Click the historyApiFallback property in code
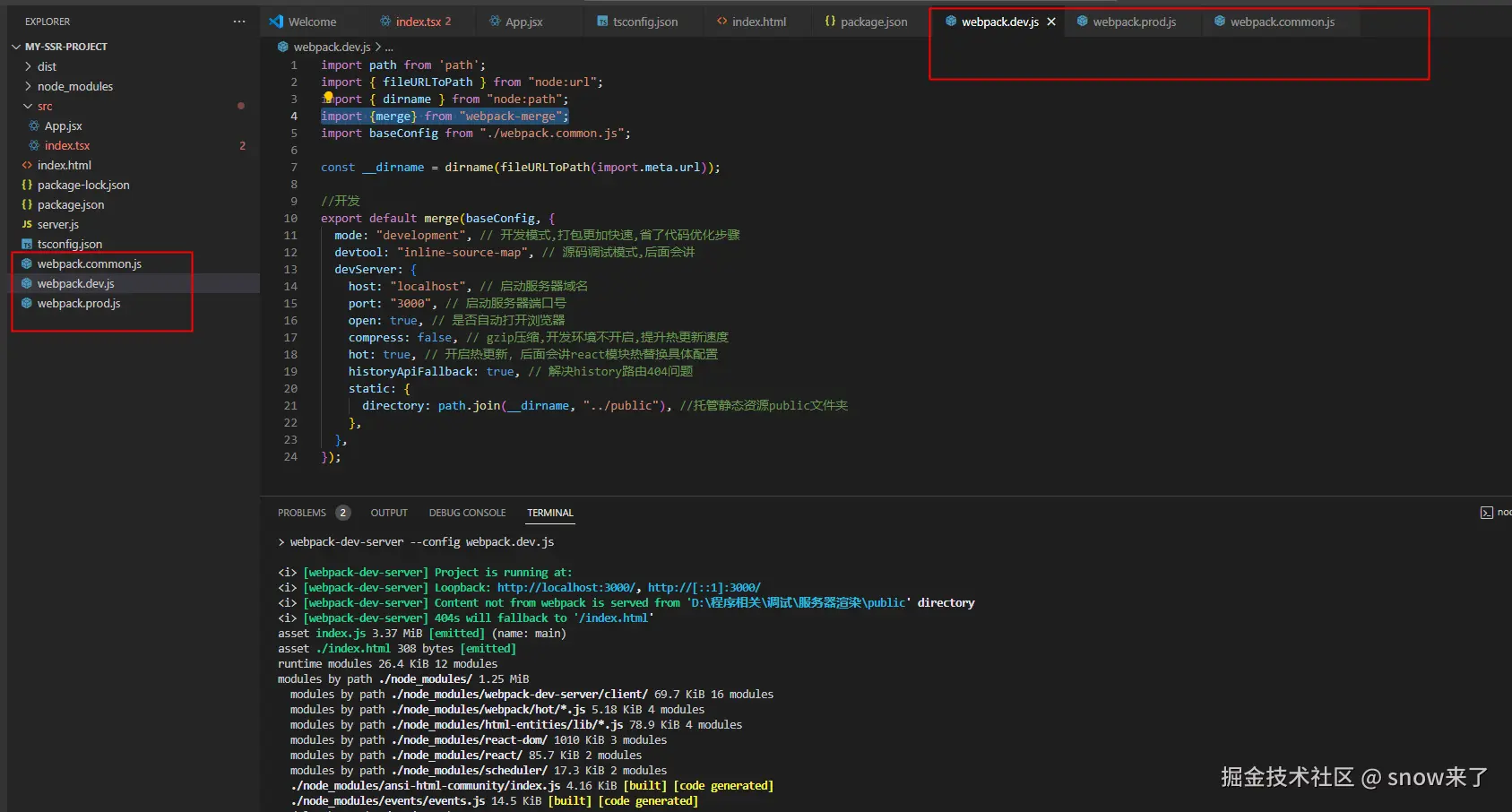The width and height of the screenshot is (1512, 812). coord(410,371)
